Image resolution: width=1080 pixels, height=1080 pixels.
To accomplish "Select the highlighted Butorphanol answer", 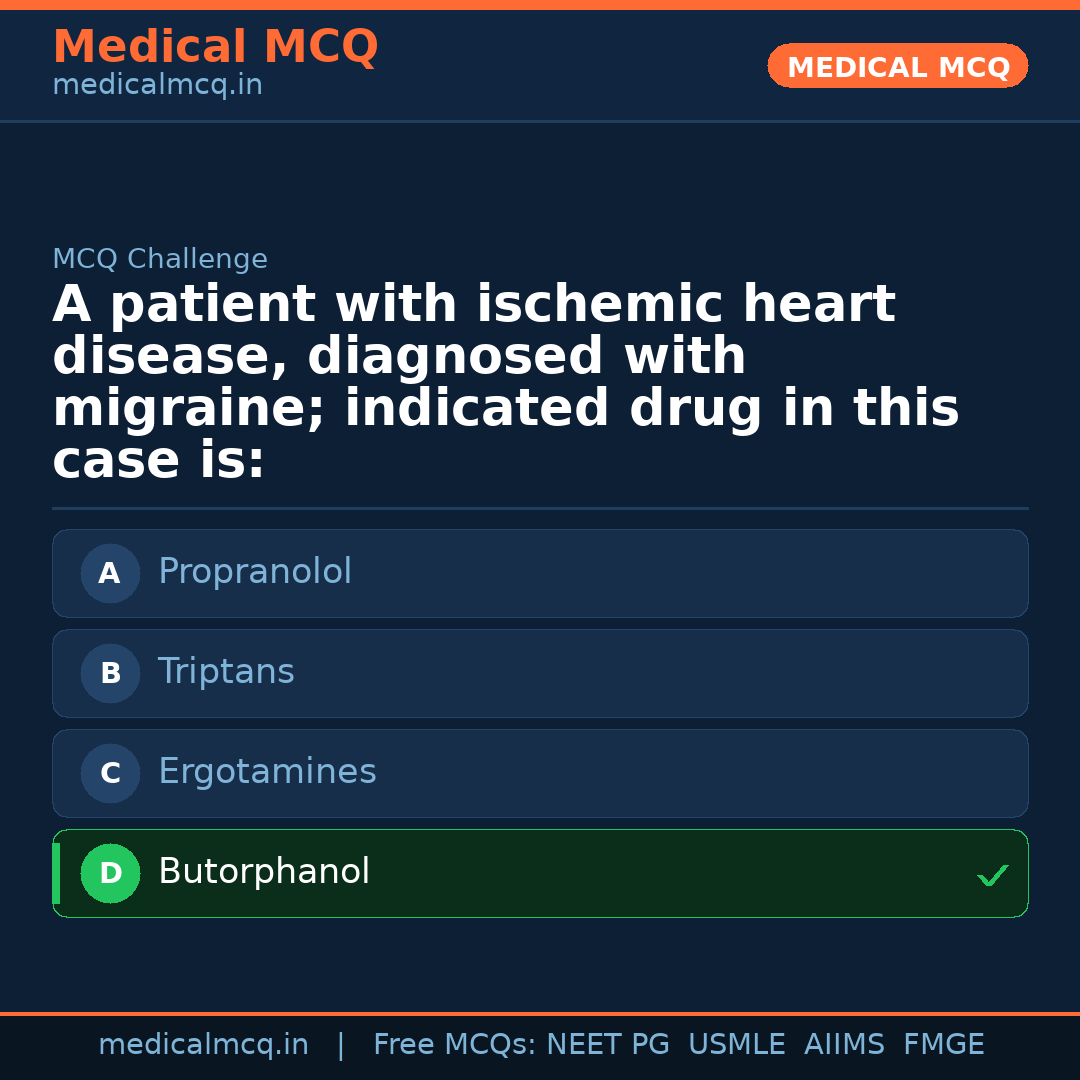I will click(540, 873).
